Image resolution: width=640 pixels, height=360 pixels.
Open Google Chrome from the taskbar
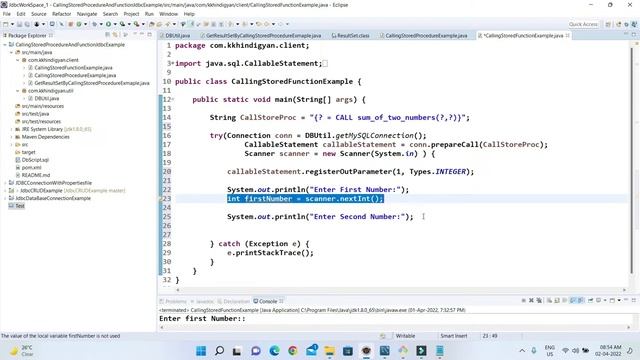point(293,351)
